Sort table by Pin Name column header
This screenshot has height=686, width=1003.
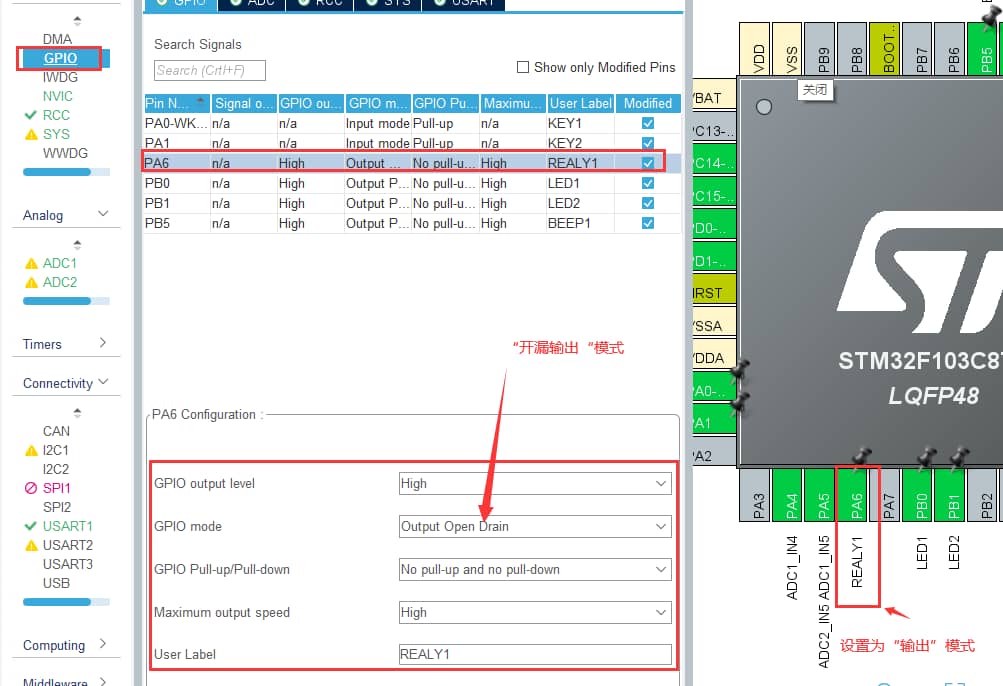pos(176,103)
